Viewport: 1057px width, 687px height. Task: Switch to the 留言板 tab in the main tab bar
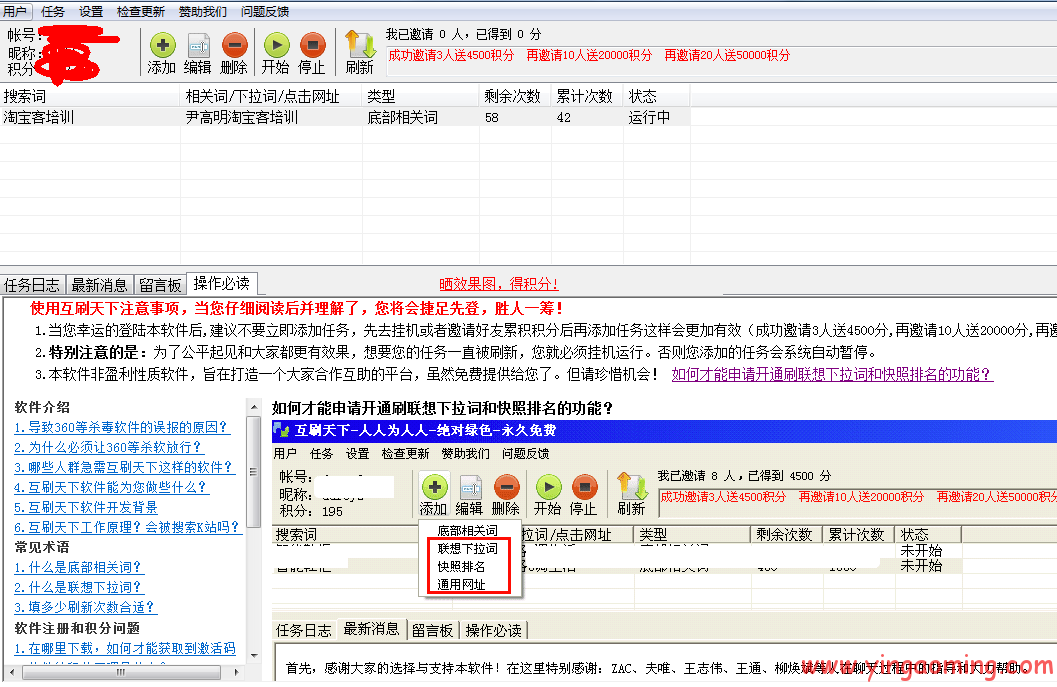[160, 285]
